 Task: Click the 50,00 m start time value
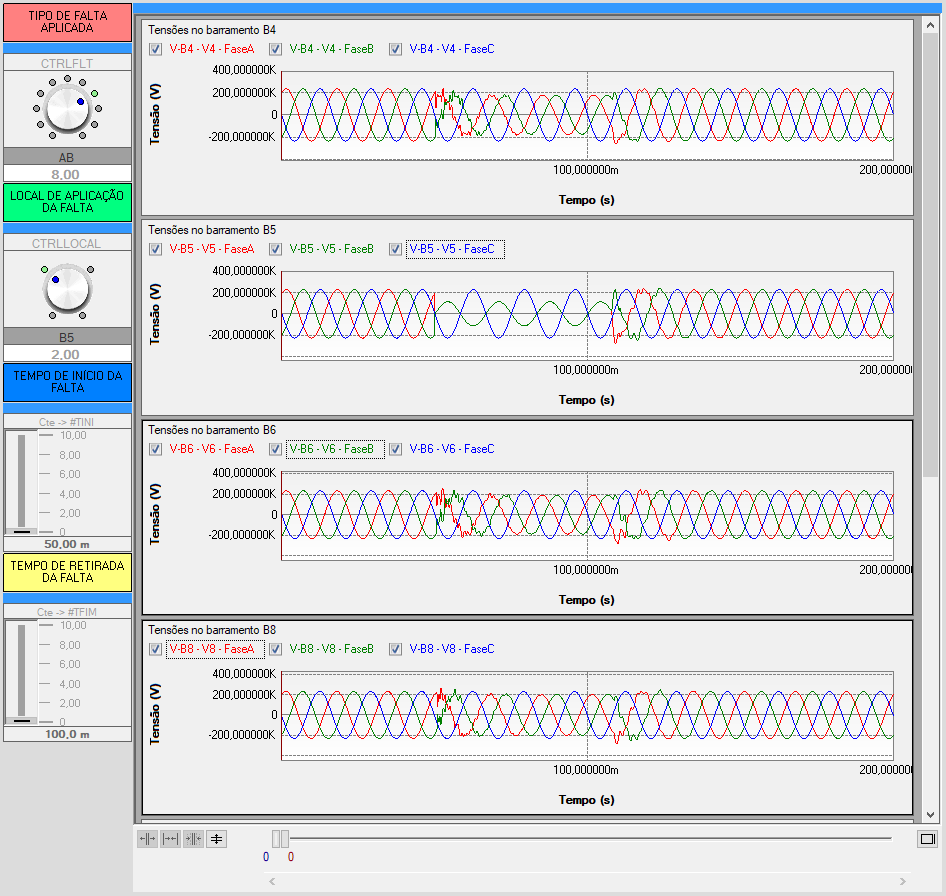point(67,544)
